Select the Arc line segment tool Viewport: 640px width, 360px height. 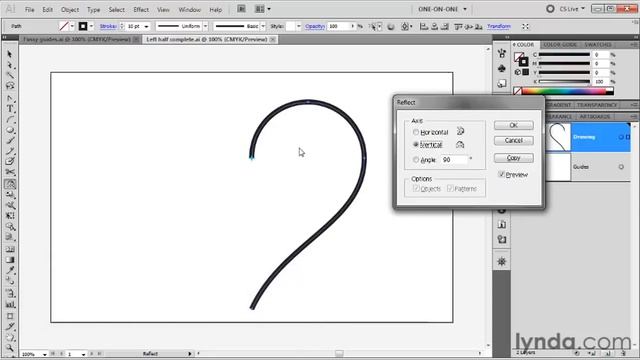[10, 120]
